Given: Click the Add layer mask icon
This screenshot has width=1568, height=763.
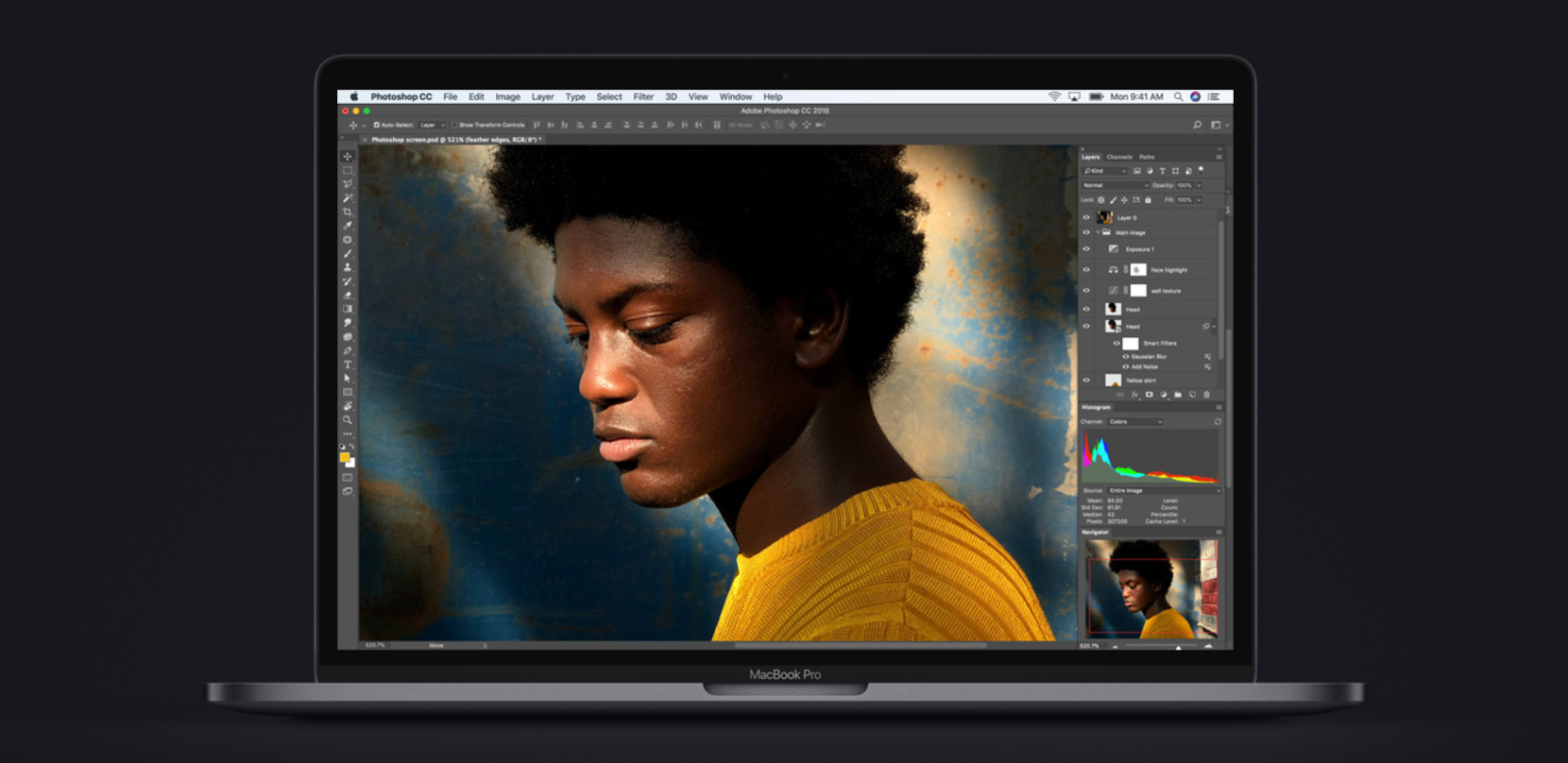Looking at the screenshot, I should click(x=1150, y=395).
